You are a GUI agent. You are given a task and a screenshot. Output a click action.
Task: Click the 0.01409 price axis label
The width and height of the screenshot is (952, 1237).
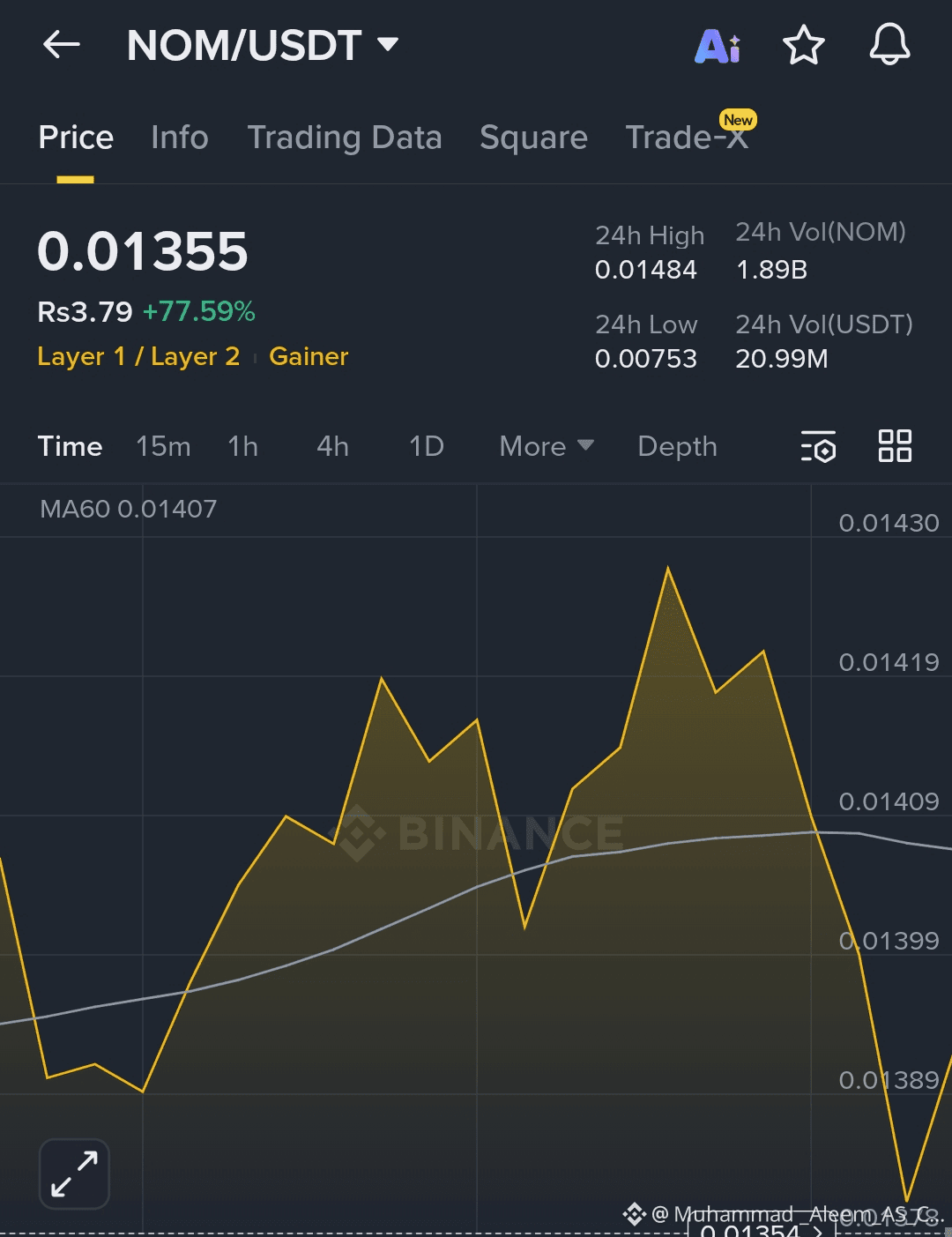pos(889,801)
